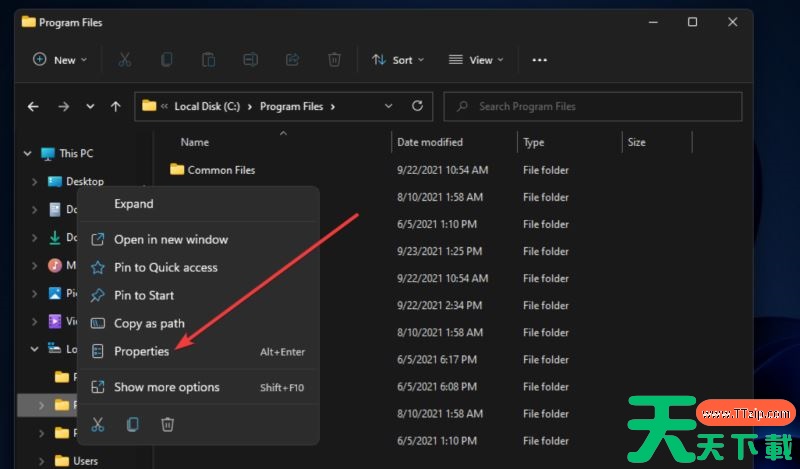
Task: Click the 6/5/2021 6:17 PM date cell
Action: (x=437, y=359)
